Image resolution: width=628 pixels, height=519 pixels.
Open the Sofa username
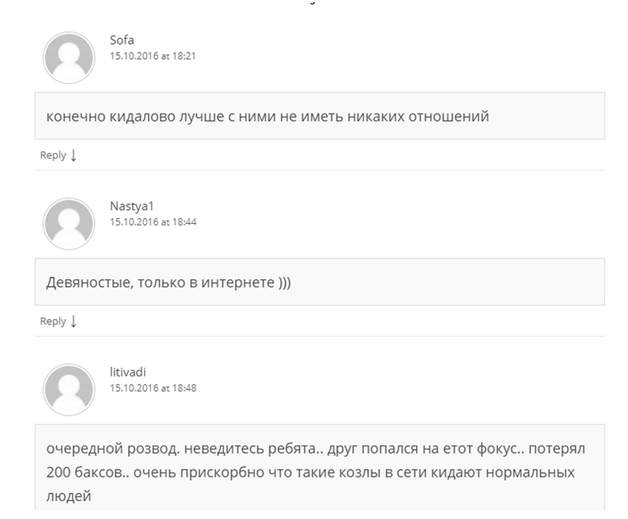[122, 40]
